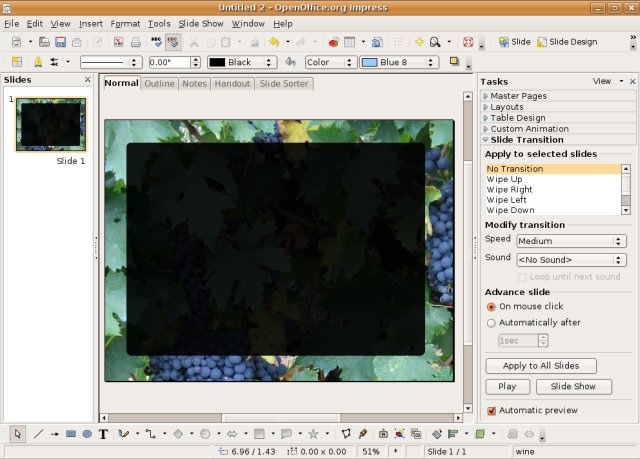Viewport: 640px width, 459px height.
Task: Select the Rectangle tool
Action: click(x=71, y=434)
